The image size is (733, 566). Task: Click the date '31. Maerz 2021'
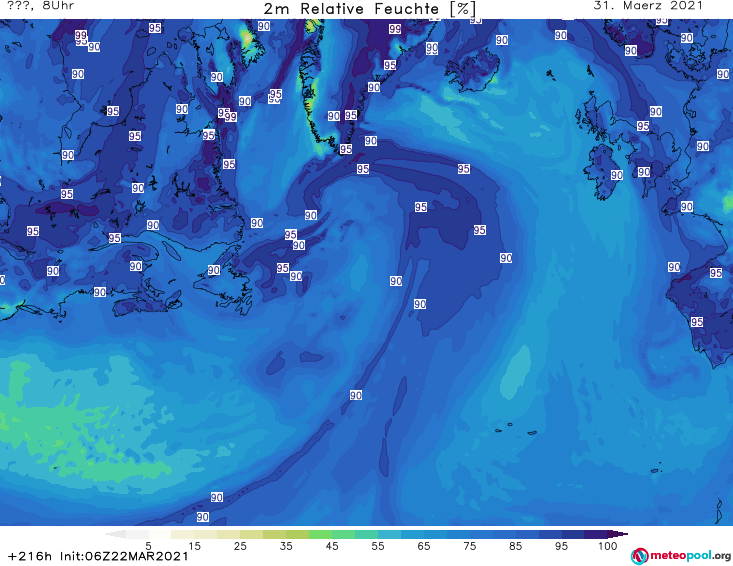coord(648,6)
